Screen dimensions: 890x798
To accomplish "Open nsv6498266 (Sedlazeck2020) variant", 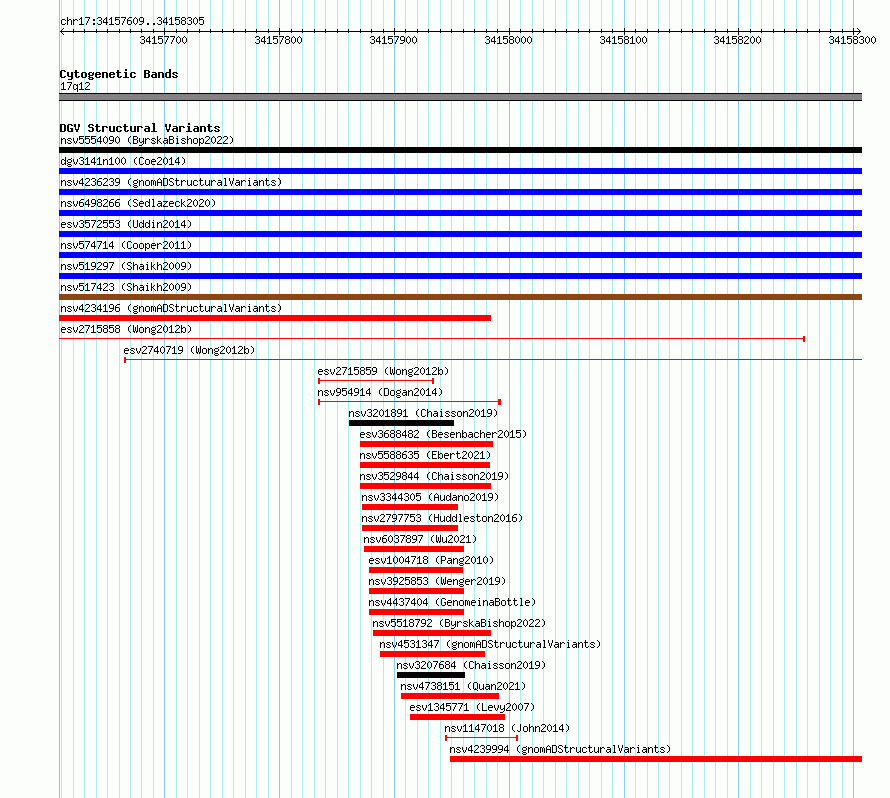I will 138,203.
